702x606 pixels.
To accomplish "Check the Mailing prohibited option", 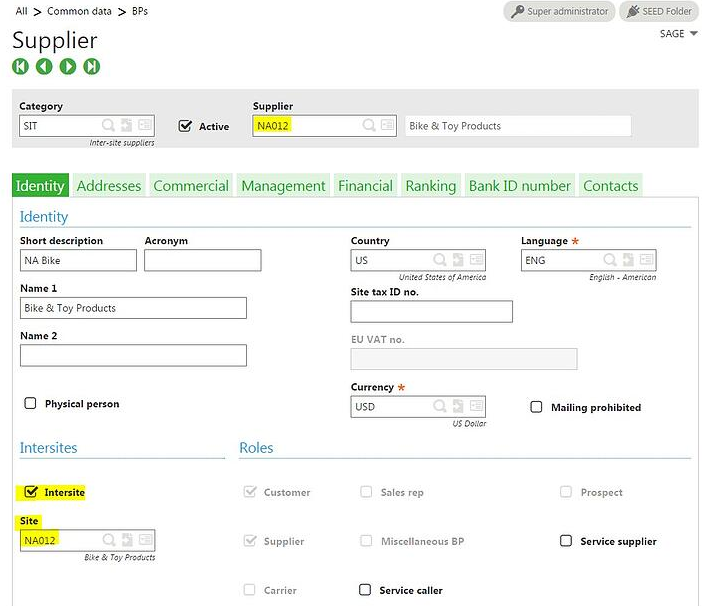I will 537,407.
